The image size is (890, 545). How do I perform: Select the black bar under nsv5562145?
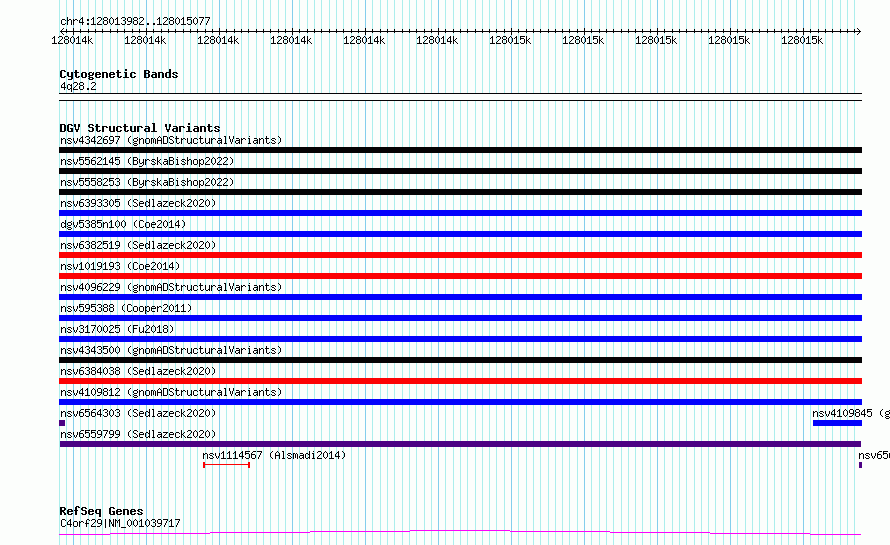click(460, 171)
